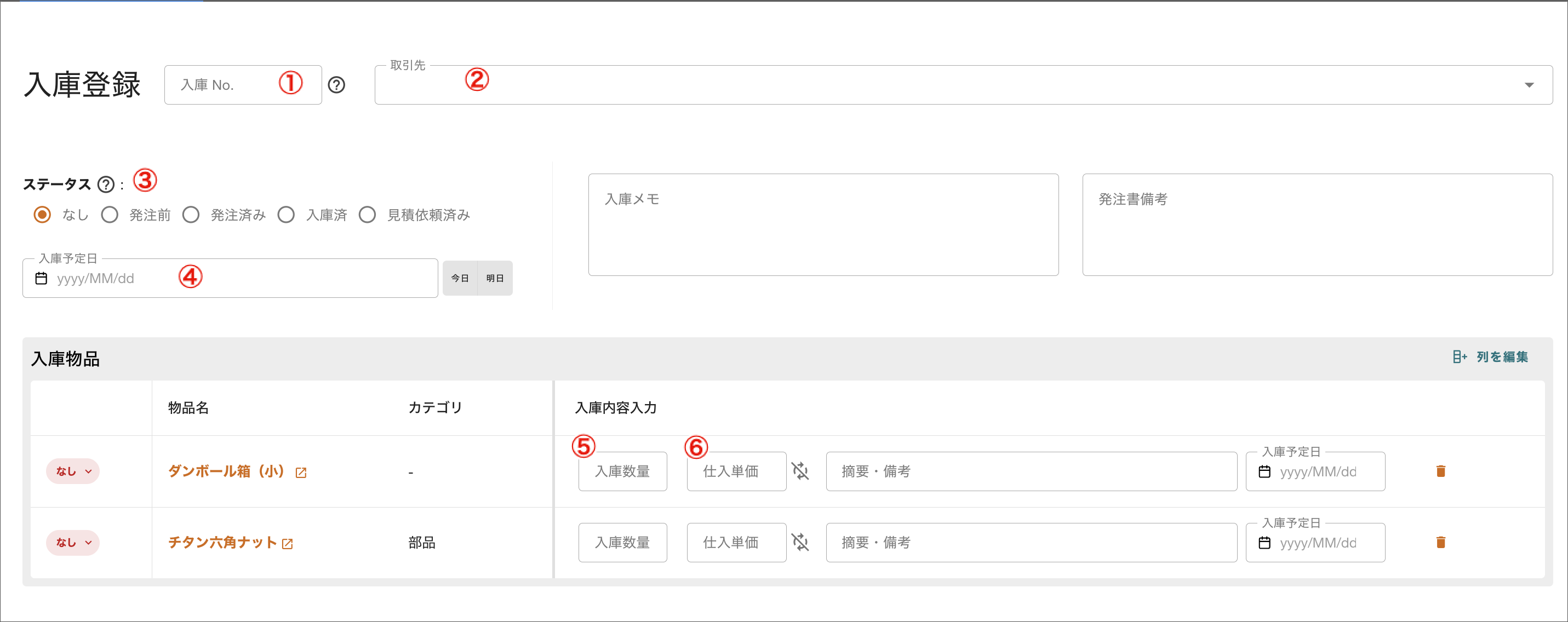Click 仕入単価 field for ダンボール箱（小）
This screenshot has height=622, width=1568.
point(736,471)
